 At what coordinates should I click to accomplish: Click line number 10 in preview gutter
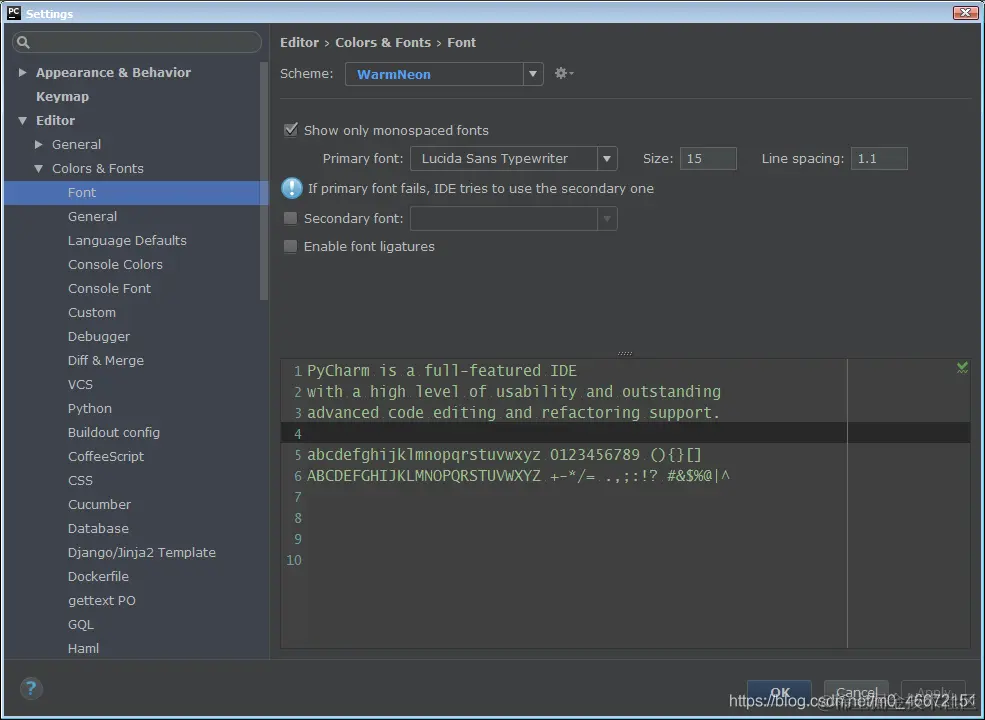294,560
